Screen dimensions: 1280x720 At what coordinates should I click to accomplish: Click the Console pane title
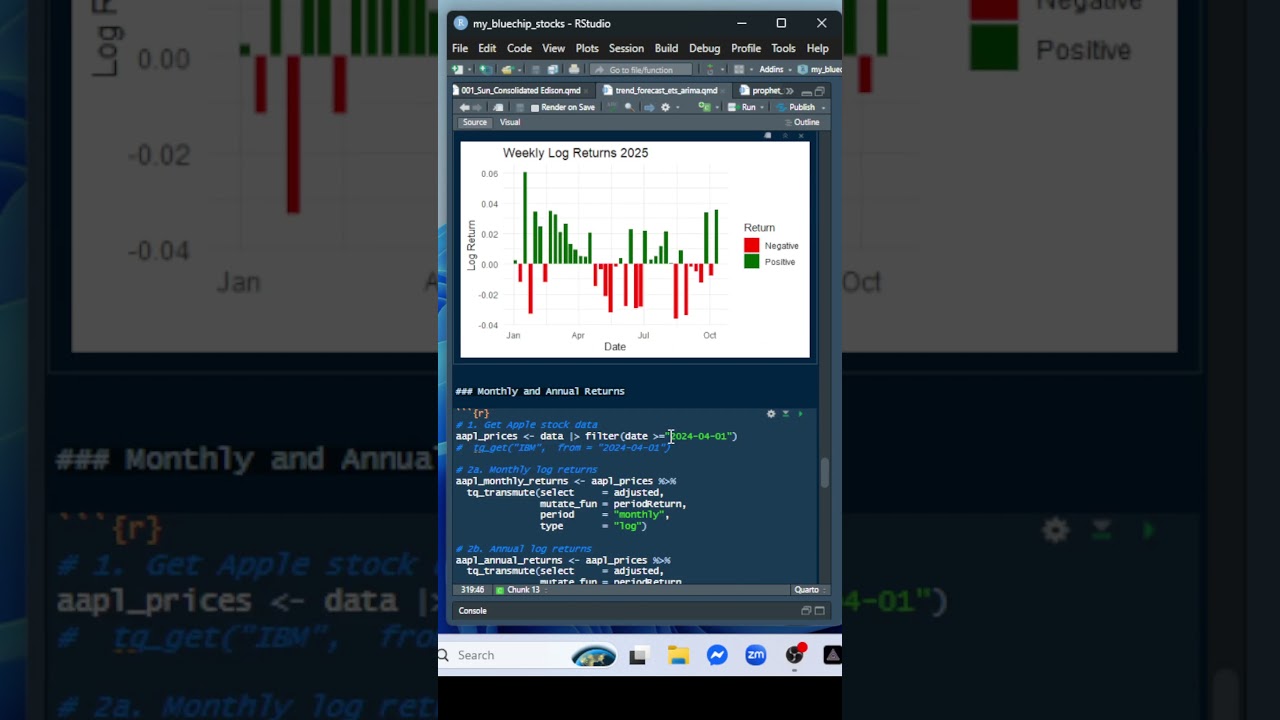click(x=473, y=611)
